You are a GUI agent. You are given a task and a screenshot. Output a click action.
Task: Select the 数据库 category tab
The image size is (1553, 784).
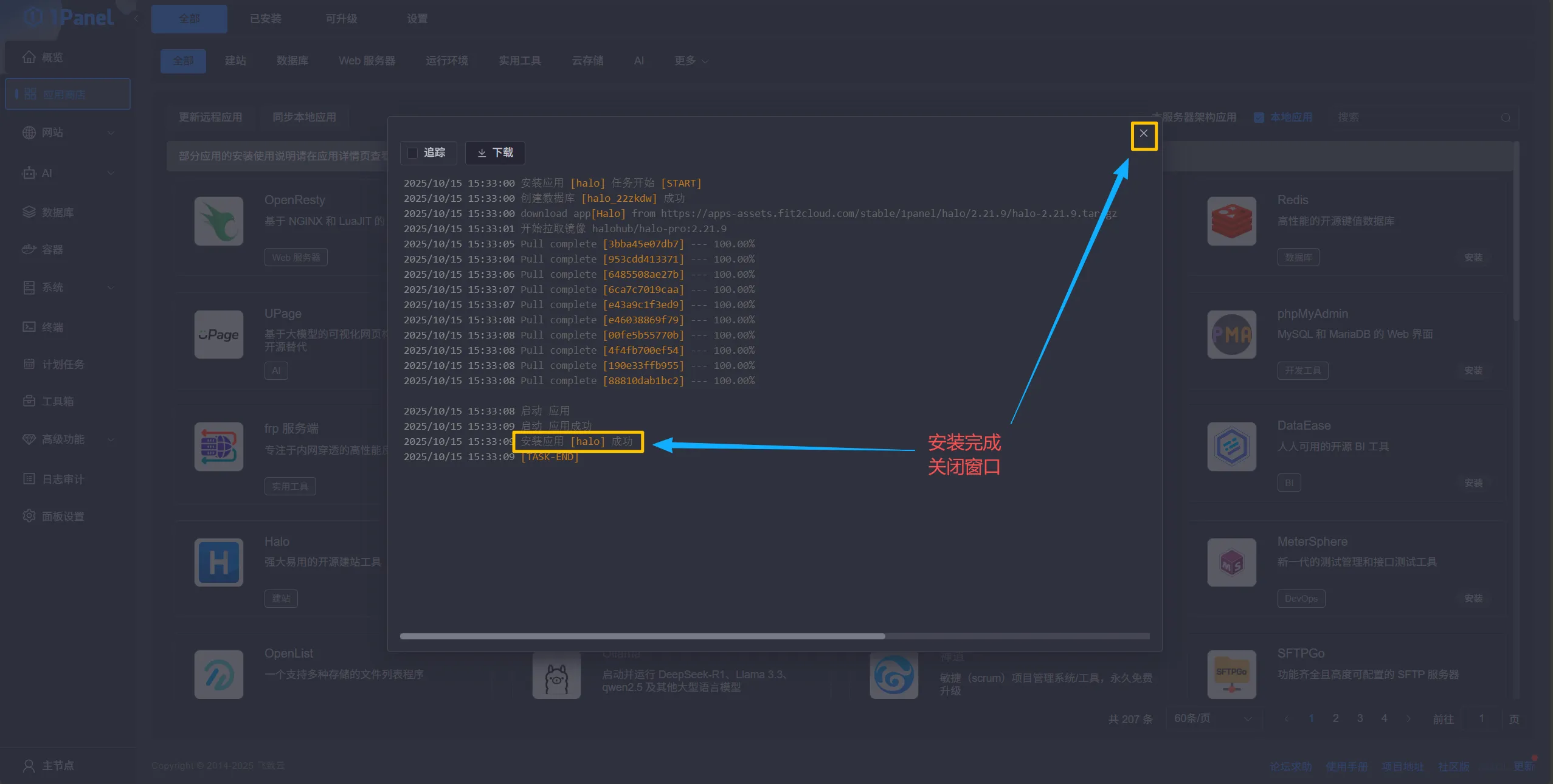point(292,61)
